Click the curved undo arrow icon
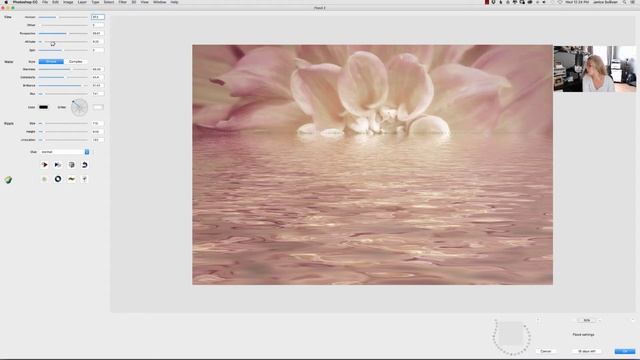Screen dimensions: 640x360 84,165
